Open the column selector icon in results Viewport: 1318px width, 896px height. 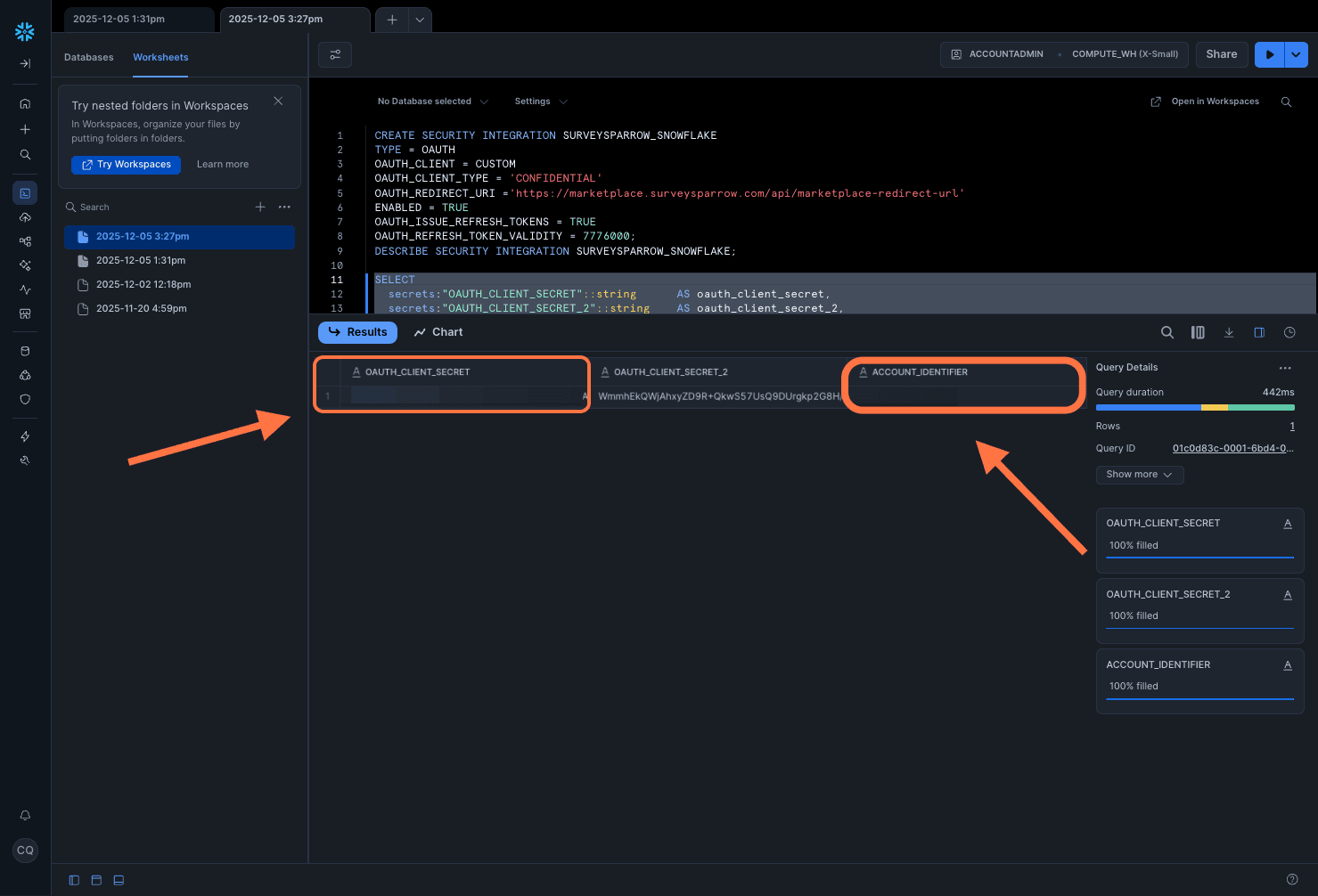tap(1198, 332)
